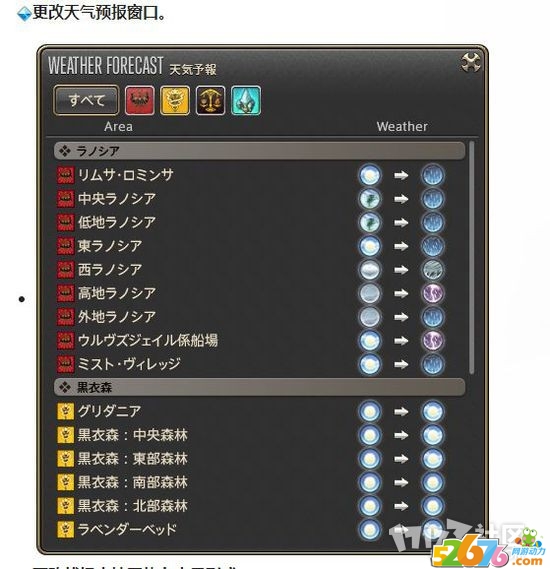Collapse the 黒衣森 region header
550x569 pixels.
pos(259,387)
